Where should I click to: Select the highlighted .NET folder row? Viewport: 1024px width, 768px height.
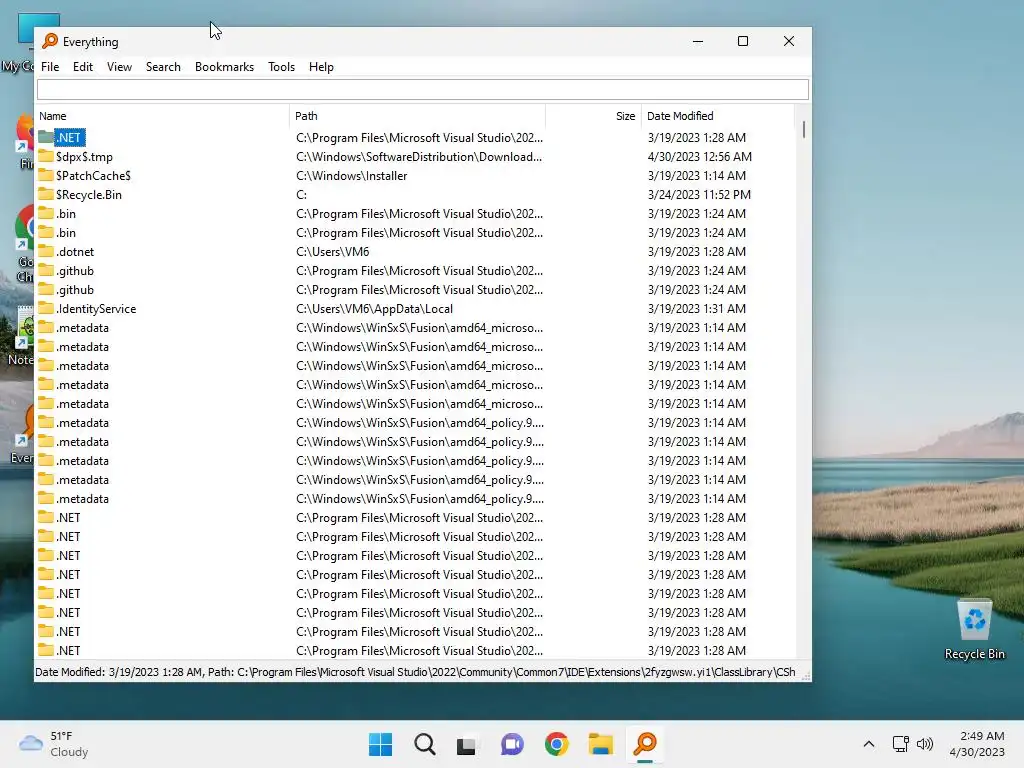416,138
